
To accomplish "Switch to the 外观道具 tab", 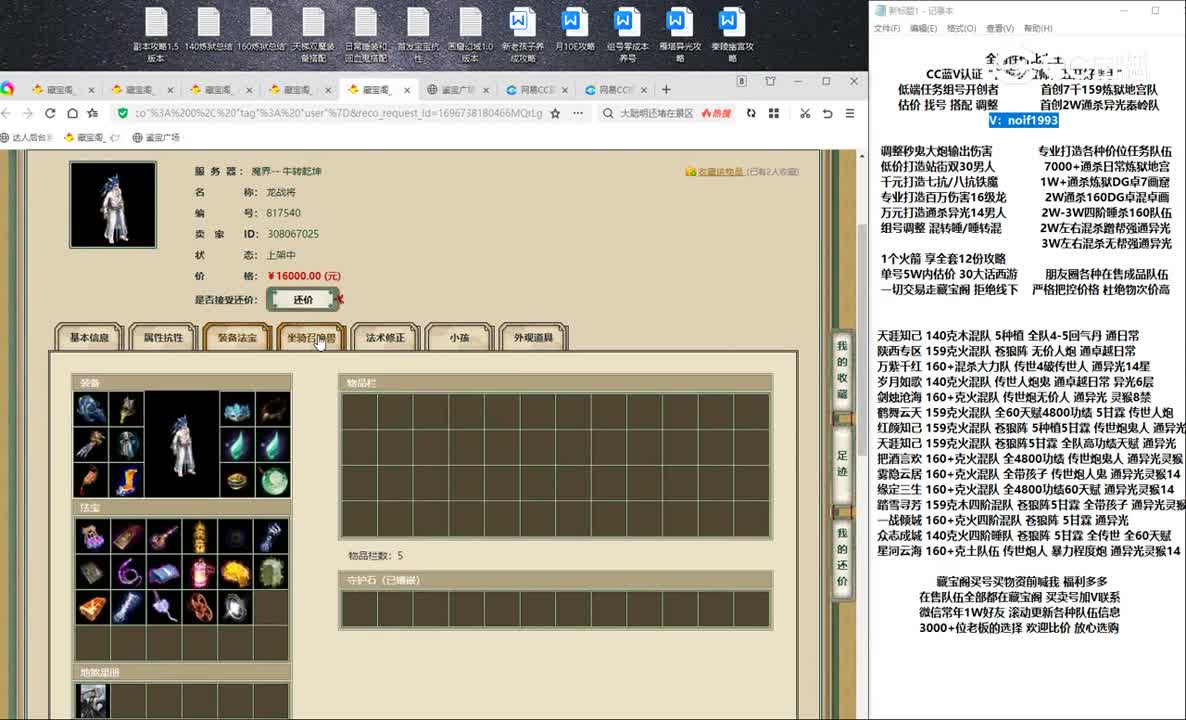I will tap(533, 337).
